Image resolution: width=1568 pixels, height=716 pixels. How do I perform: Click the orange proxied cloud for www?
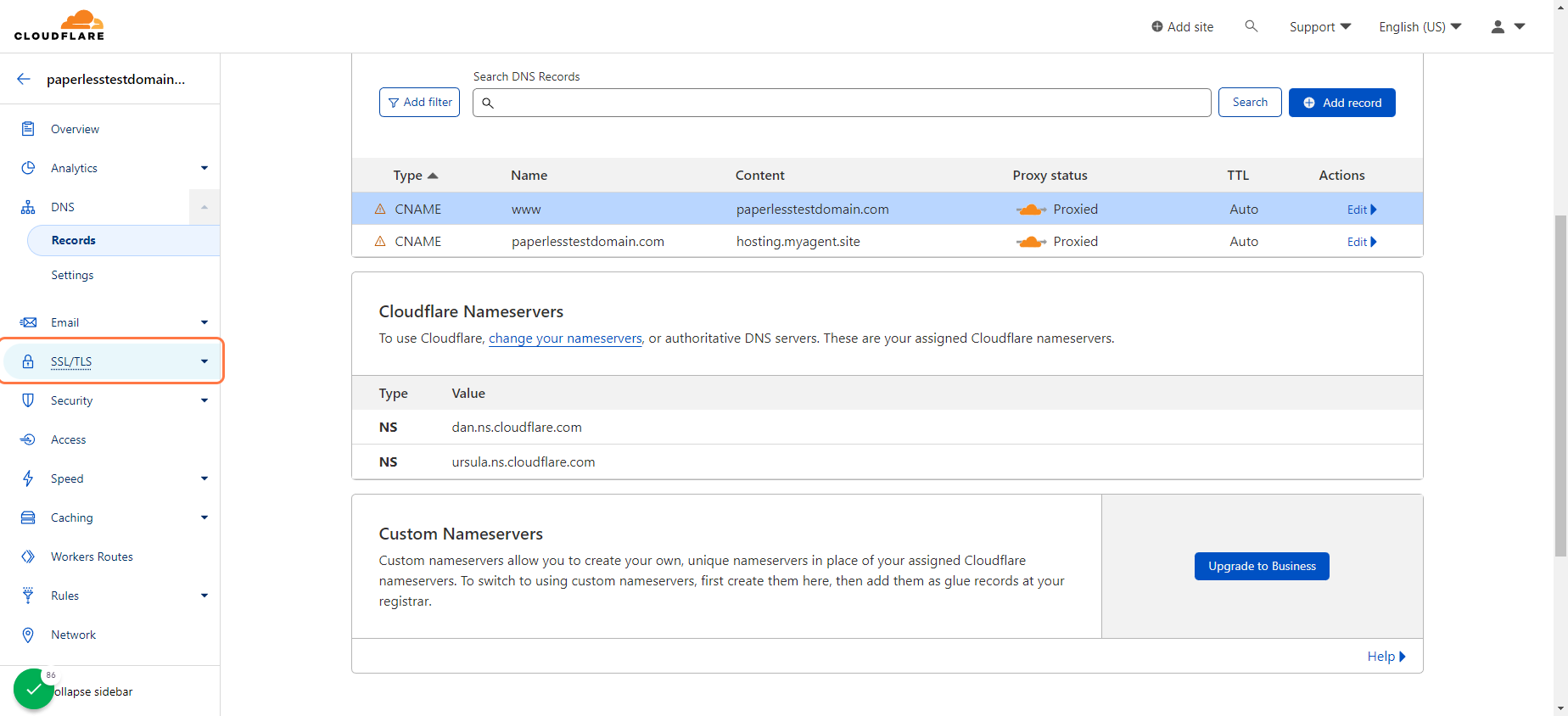pos(1031,210)
